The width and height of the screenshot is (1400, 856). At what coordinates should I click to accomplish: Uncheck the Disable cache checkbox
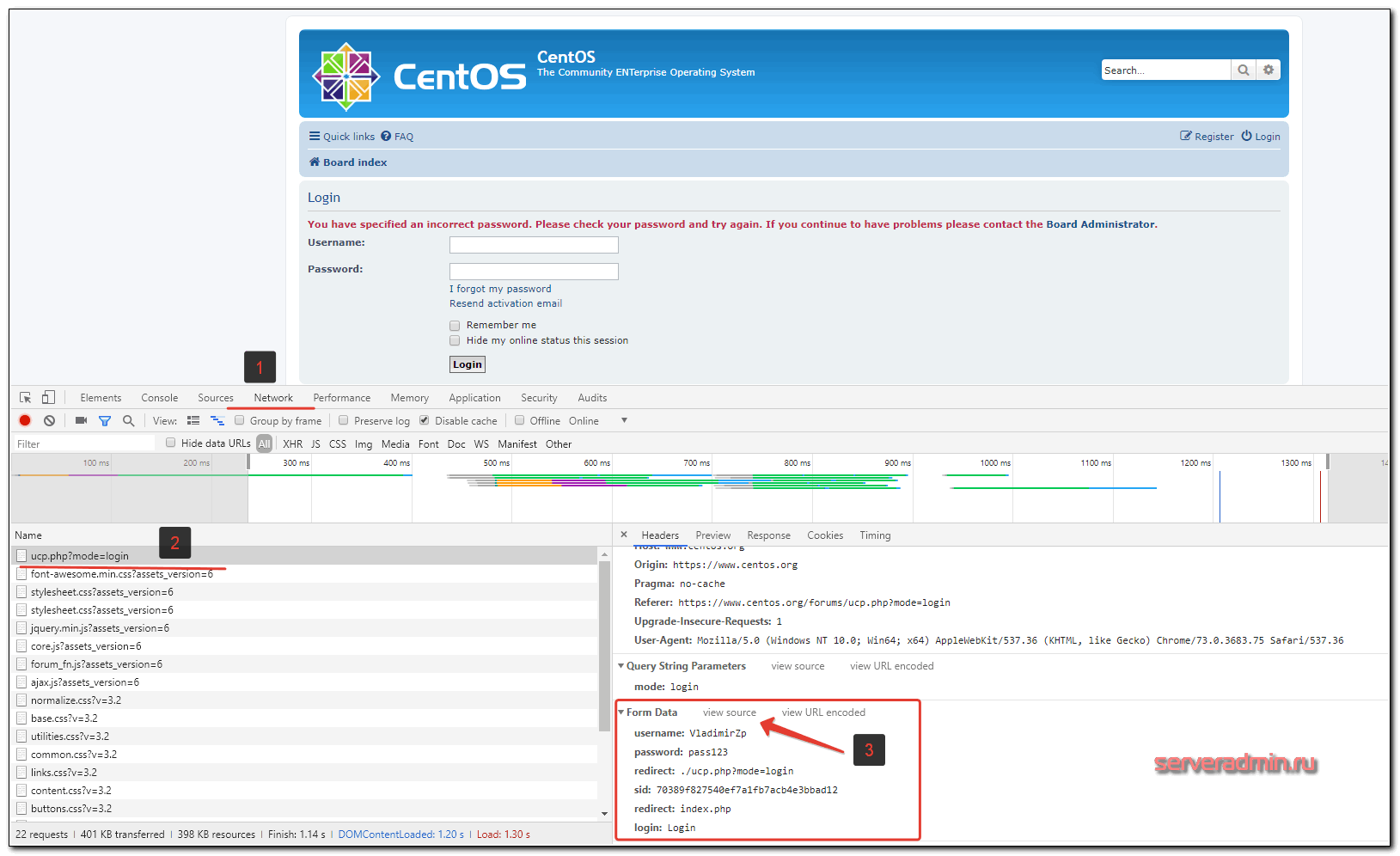coord(425,420)
